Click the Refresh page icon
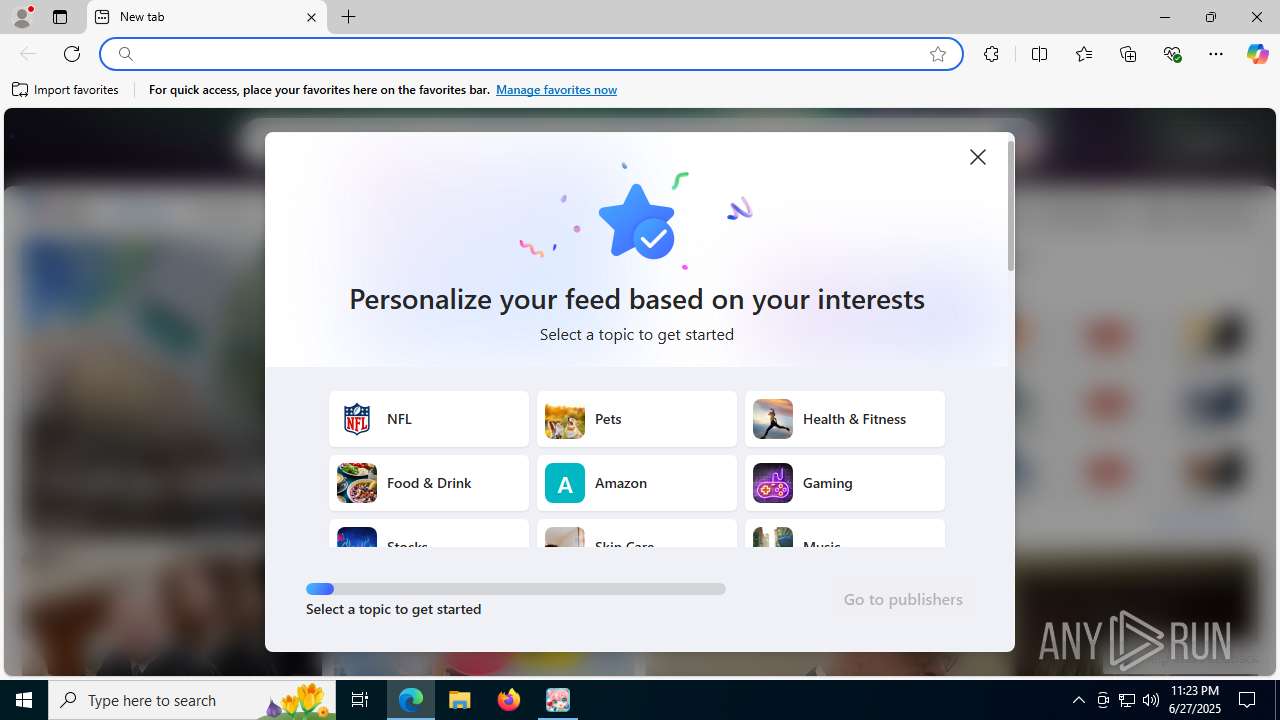Viewport: 1280px width, 720px height. [x=72, y=54]
